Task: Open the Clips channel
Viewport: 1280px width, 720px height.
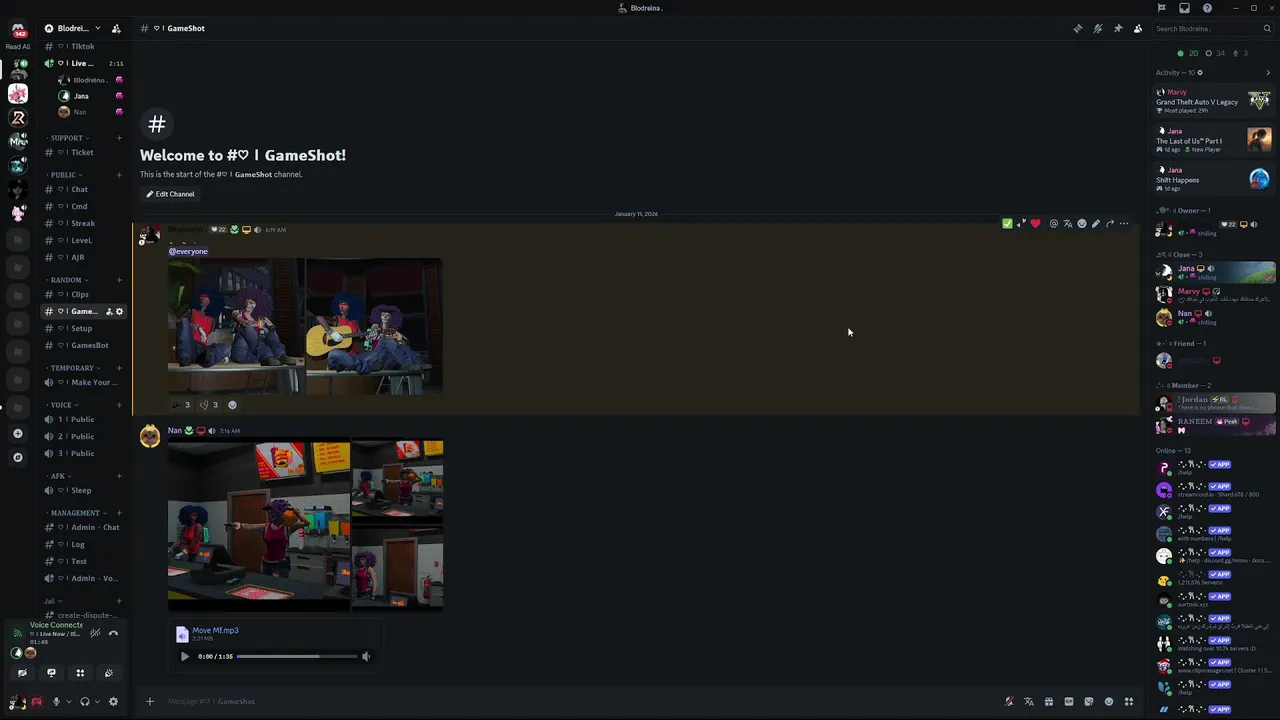Action: tap(82, 294)
